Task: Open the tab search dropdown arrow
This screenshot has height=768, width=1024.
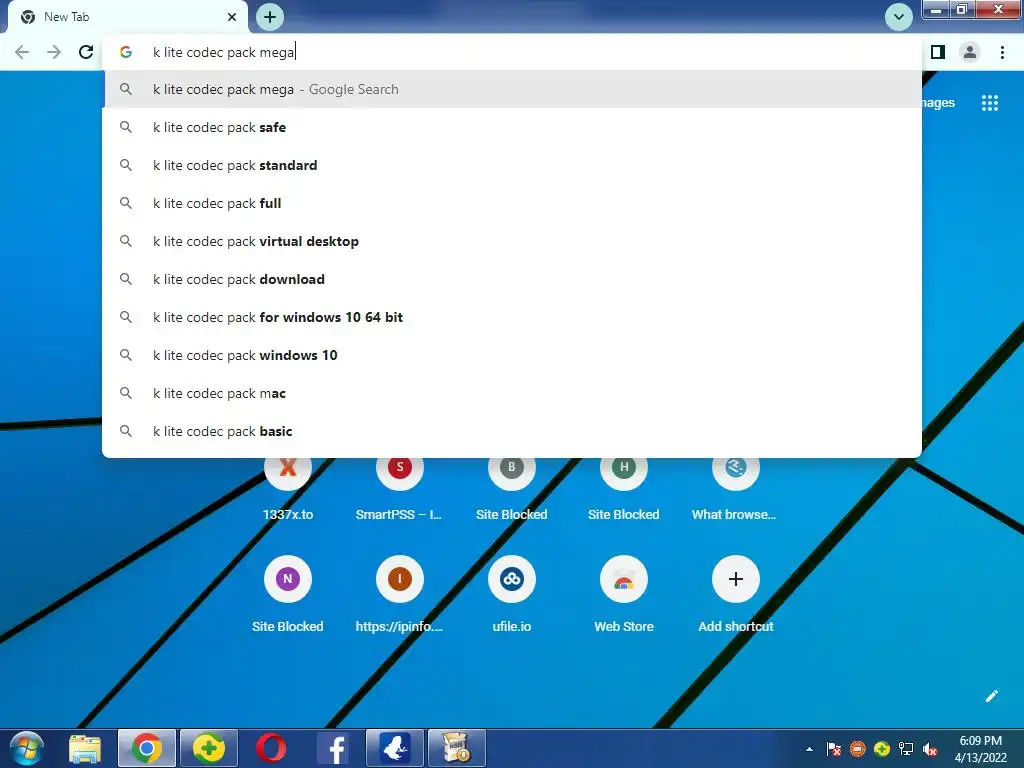Action: point(899,17)
